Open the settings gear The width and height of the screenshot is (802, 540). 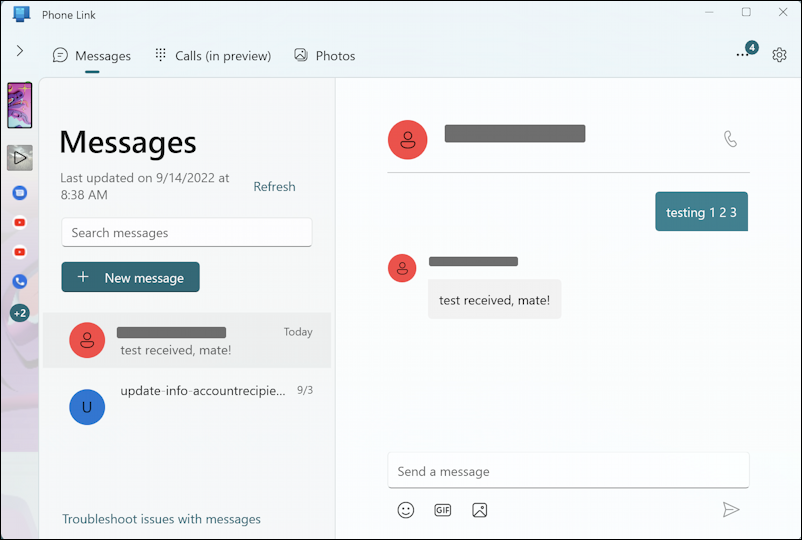tap(779, 55)
